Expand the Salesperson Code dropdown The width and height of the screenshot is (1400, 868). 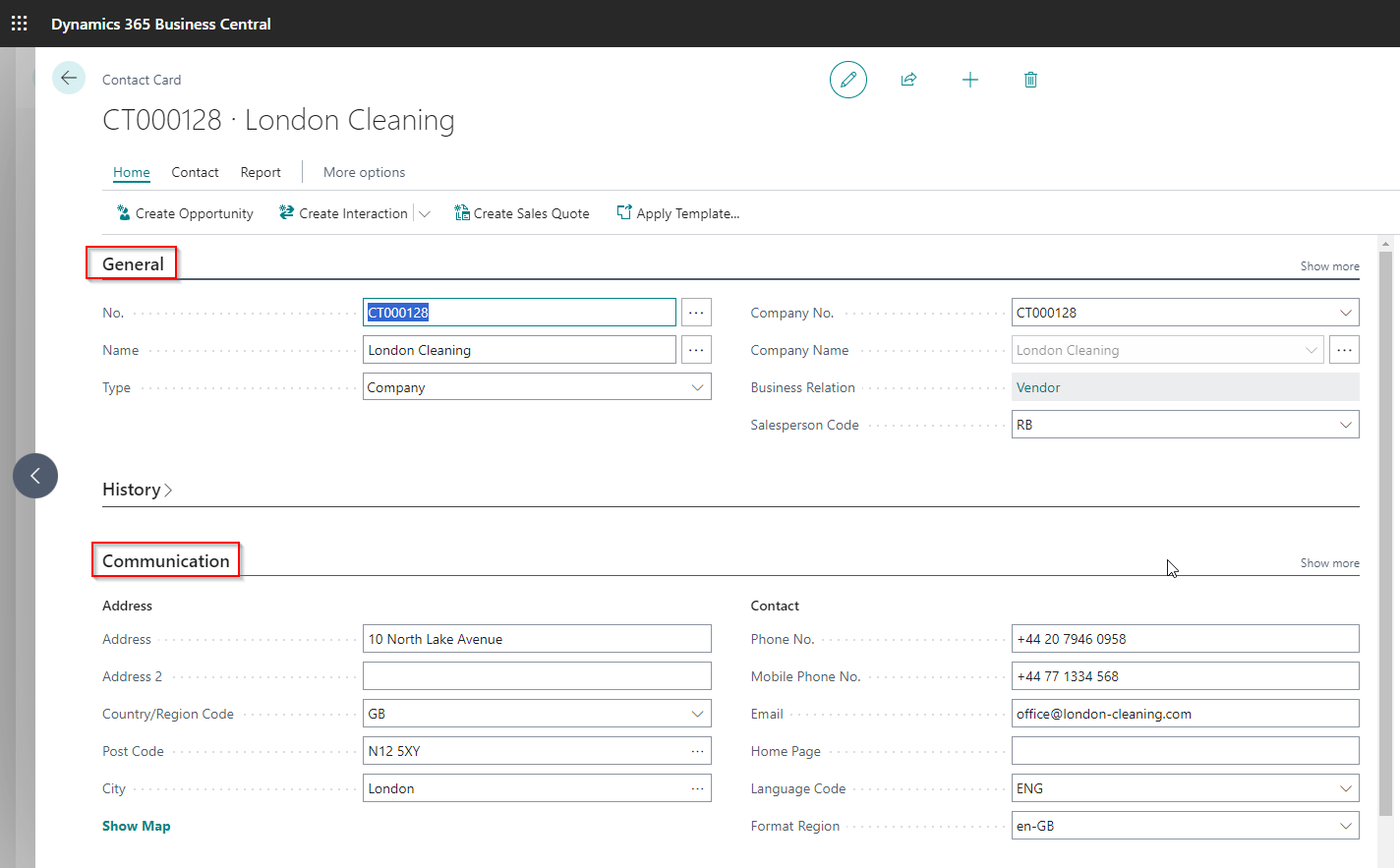[x=1345, y=425]
